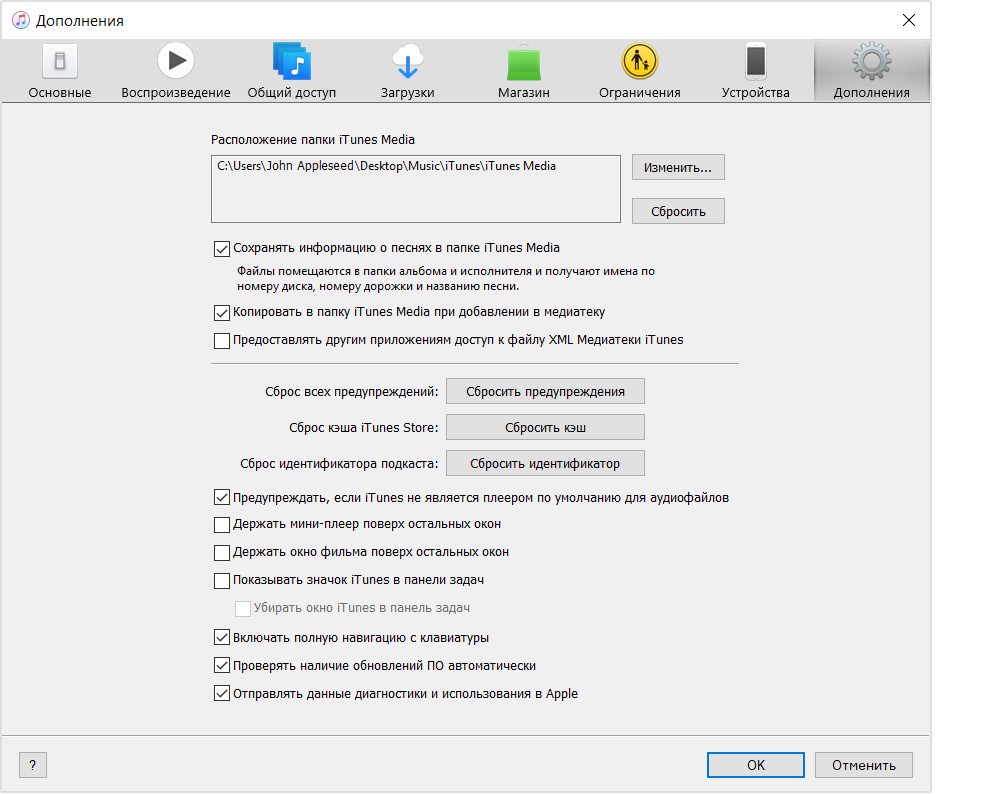Click the iTunes Media folder path field
Viewport: 988px width, 794px height.
click(416, 188)
